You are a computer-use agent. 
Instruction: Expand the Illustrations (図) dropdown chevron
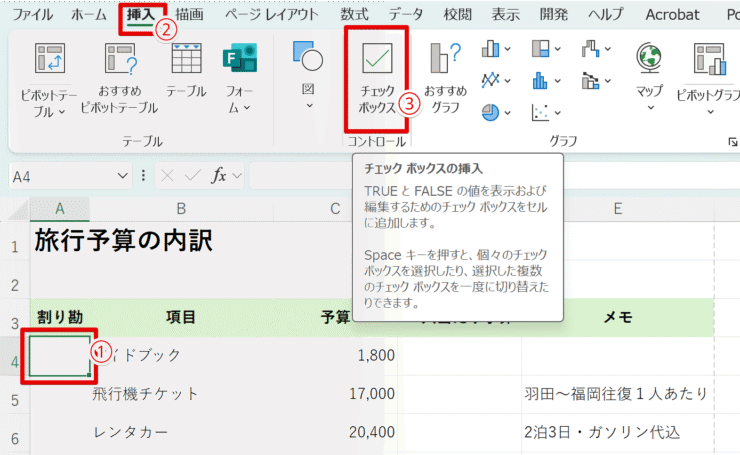pos(309,106)
